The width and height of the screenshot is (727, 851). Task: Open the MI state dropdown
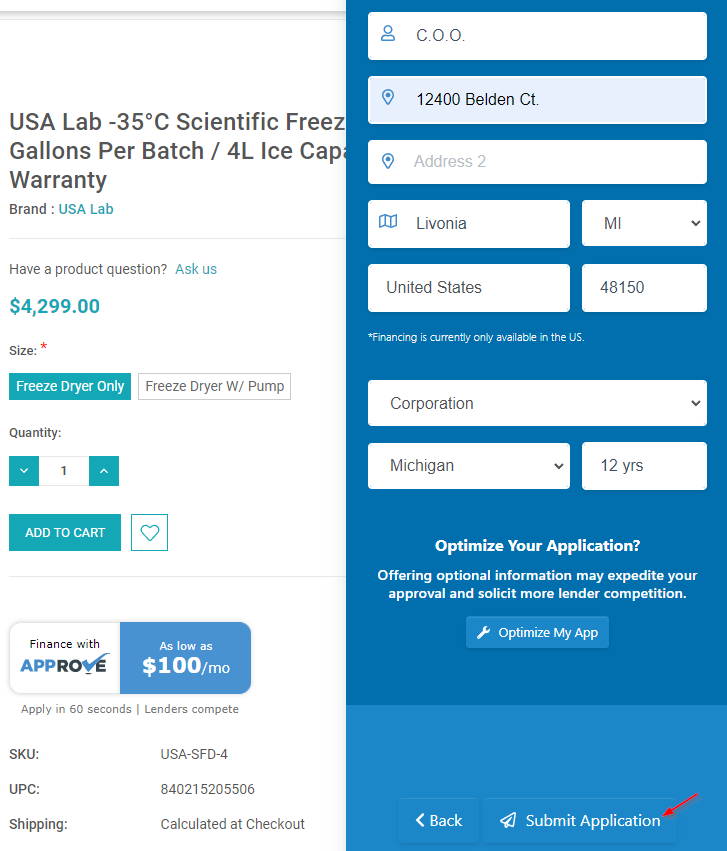[644, 224]
